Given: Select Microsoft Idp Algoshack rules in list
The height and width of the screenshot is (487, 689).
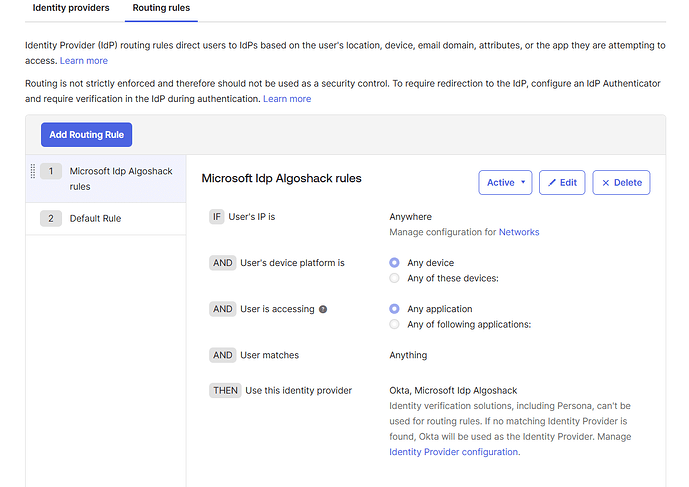Looking at the screenshot, I should [121, 178].
